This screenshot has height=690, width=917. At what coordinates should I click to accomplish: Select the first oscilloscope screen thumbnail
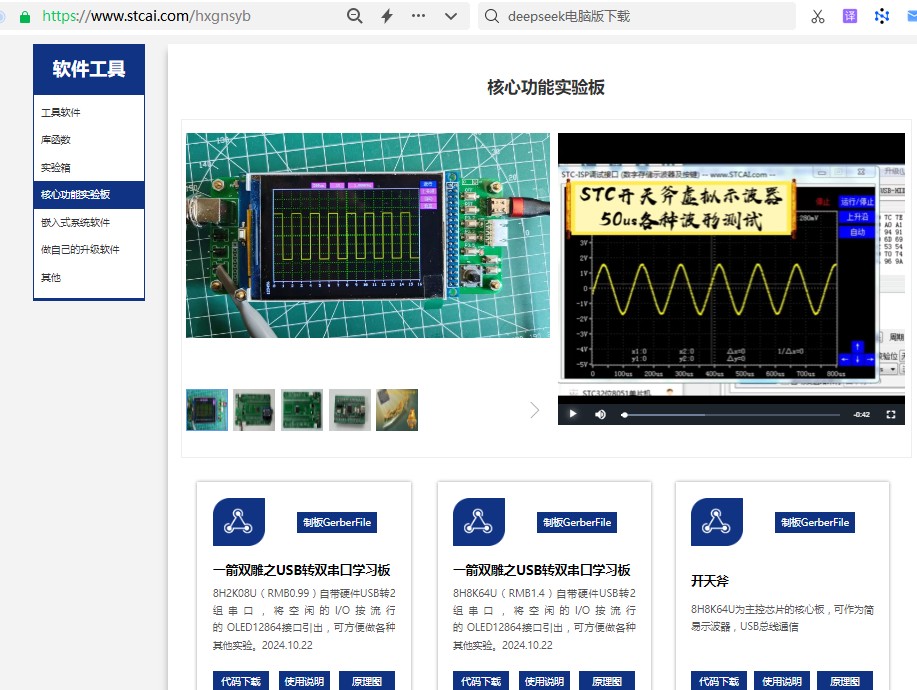(x=207, y=410)
